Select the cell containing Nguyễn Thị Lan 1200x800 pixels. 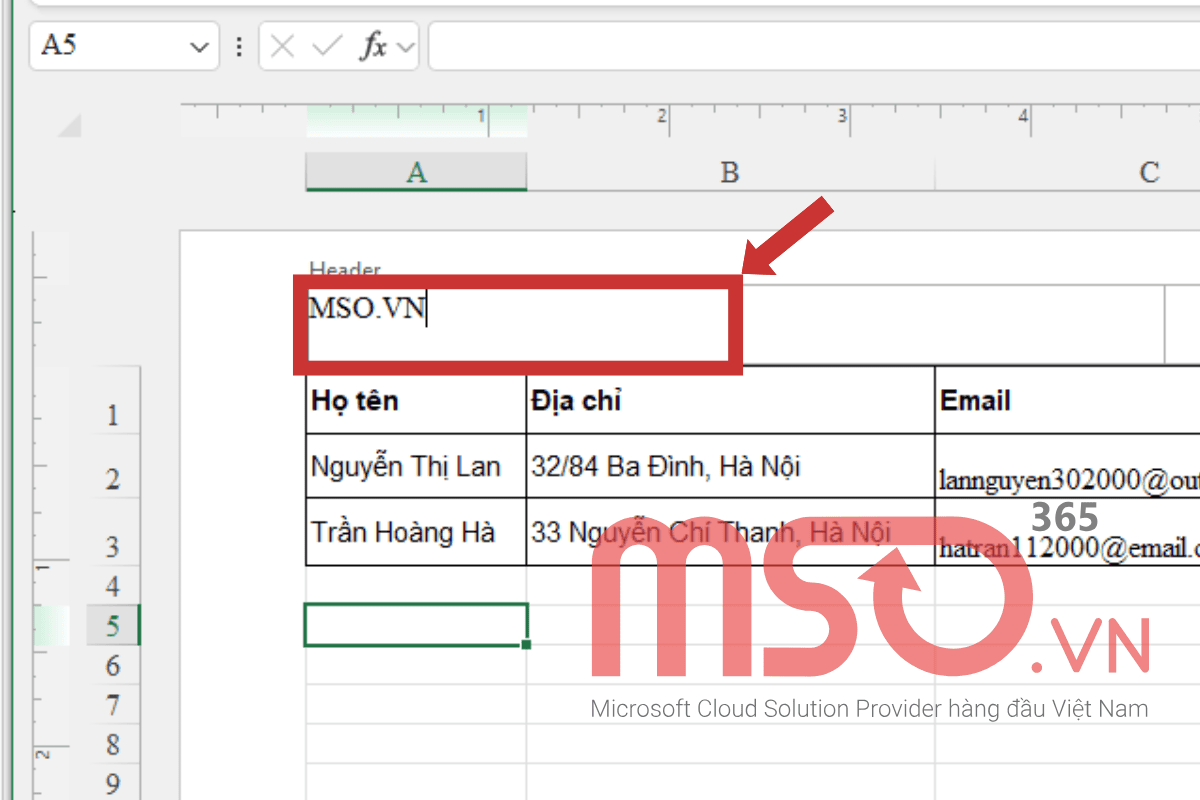tap(415, 466)
